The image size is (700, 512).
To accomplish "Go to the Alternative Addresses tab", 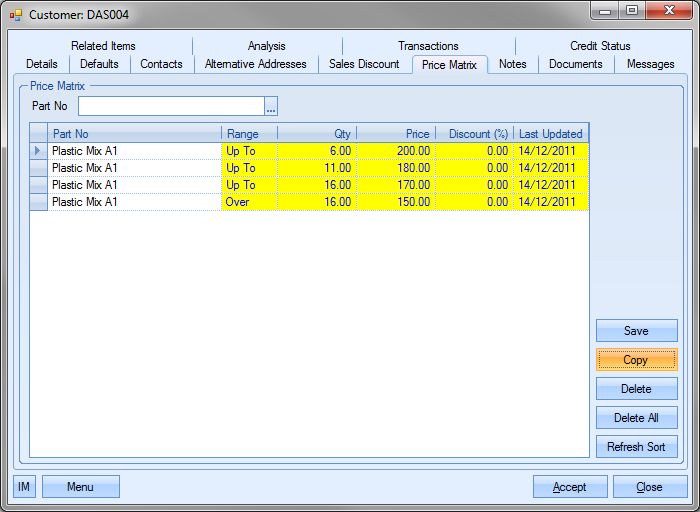I will pyautogui.click(x=255, y=64).
